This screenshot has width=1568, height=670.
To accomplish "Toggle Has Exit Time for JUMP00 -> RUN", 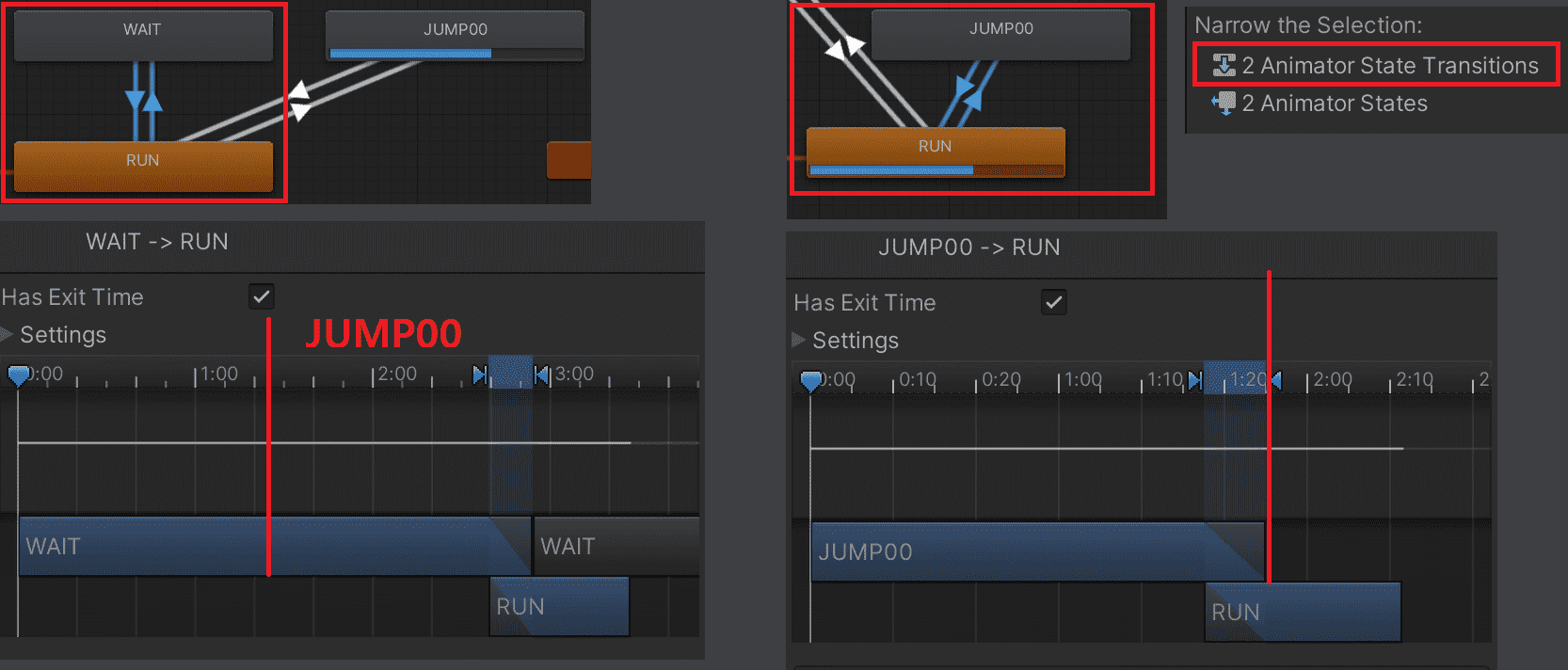I will click(1054, 303).
